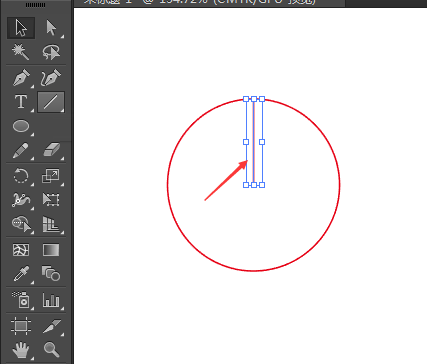This screenshot has width=427, height=364.
Task: Click the bottom-center bounding box handle
Action: point(254,185)
